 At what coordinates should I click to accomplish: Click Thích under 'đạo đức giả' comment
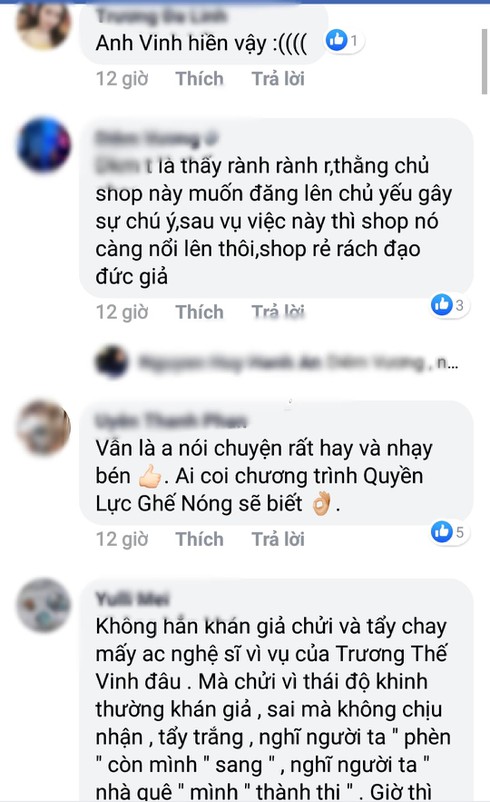click(x=199, y=312)
